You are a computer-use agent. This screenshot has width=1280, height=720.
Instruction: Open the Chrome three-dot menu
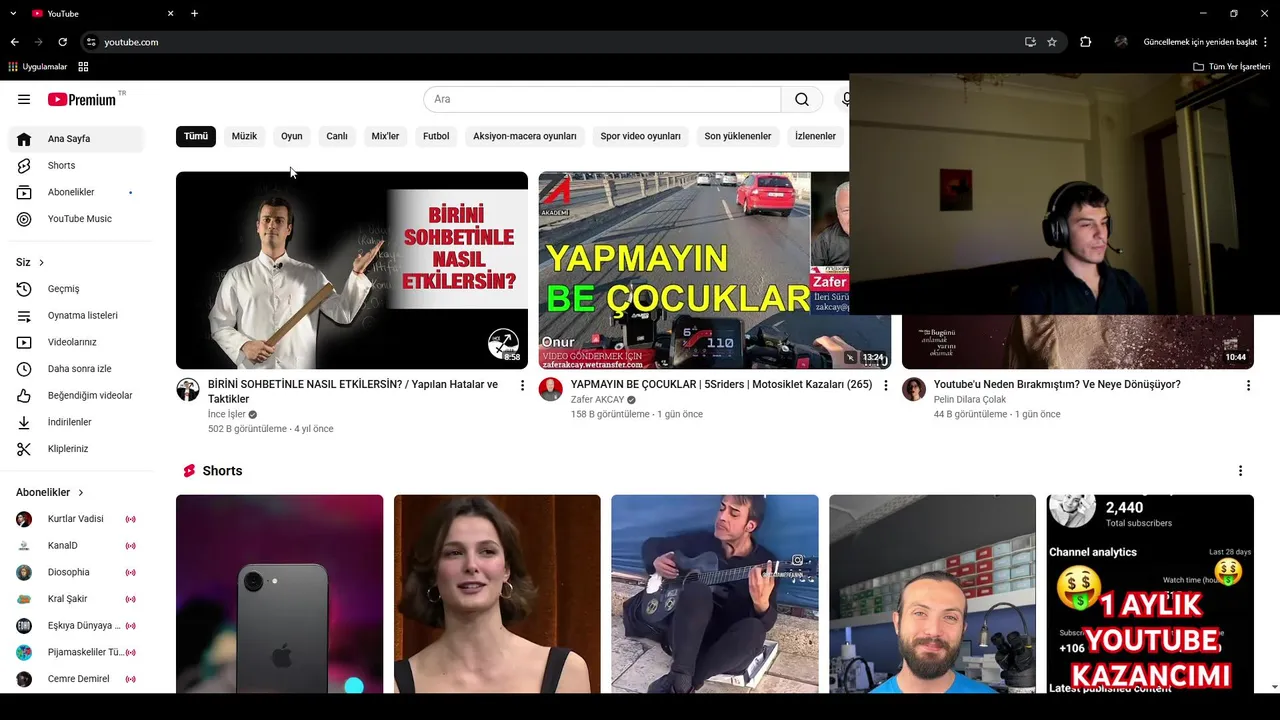[x=1266, y=42]
